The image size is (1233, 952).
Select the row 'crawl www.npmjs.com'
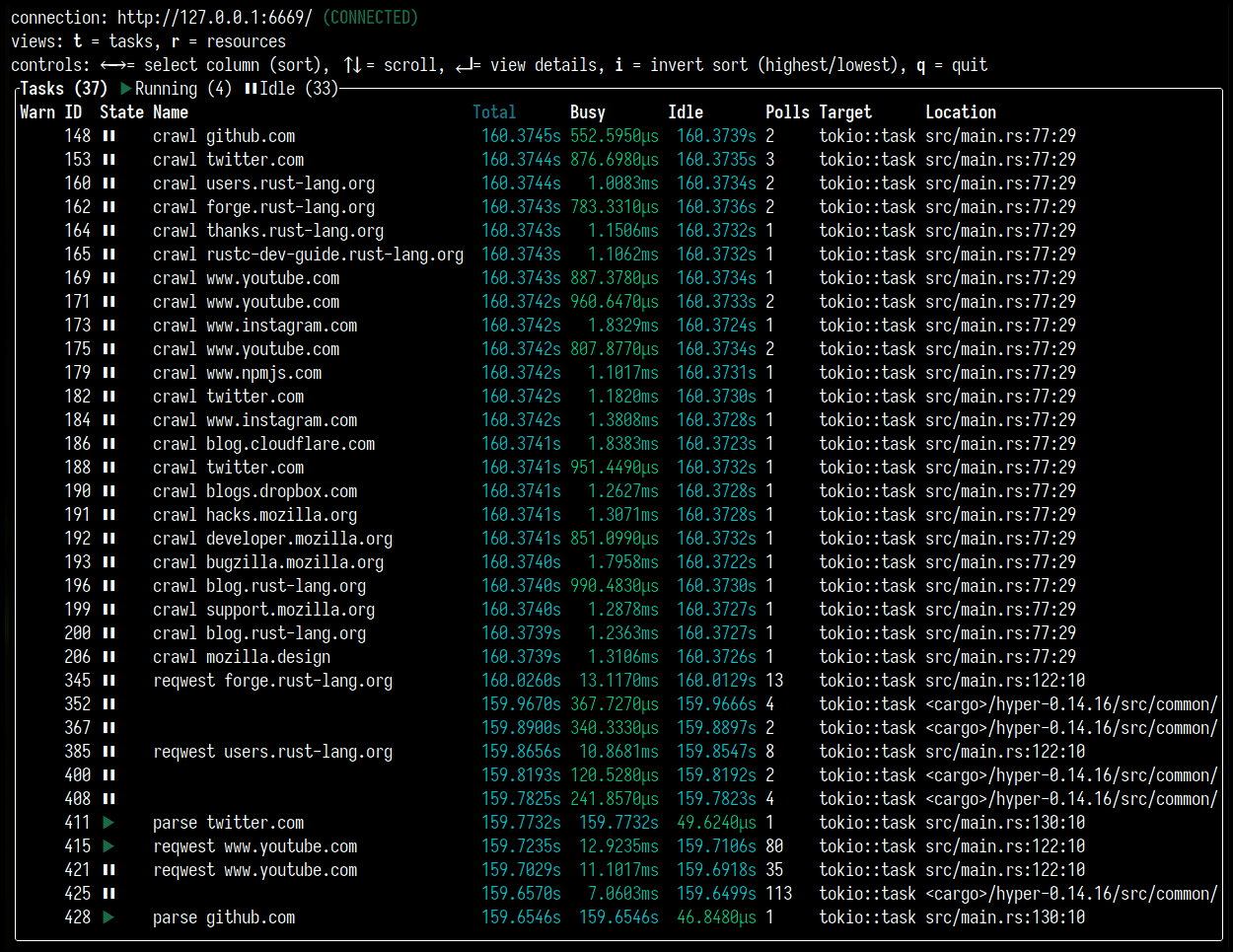619,373
